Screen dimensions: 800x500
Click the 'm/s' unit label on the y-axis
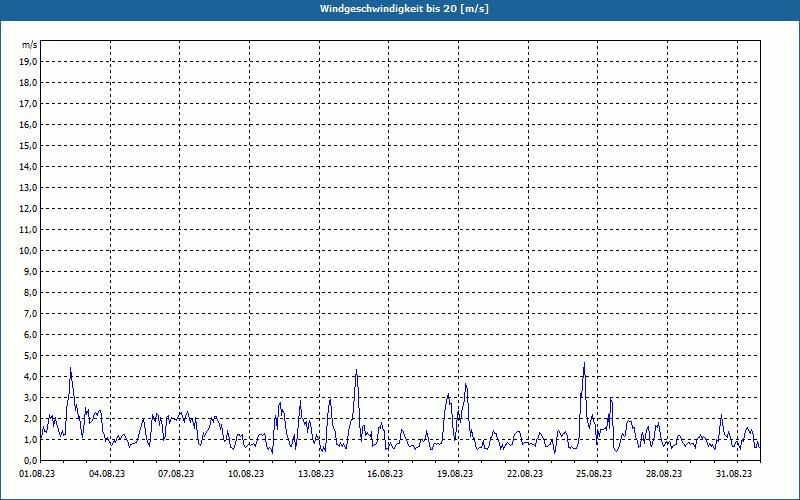[x=30, y=45]
